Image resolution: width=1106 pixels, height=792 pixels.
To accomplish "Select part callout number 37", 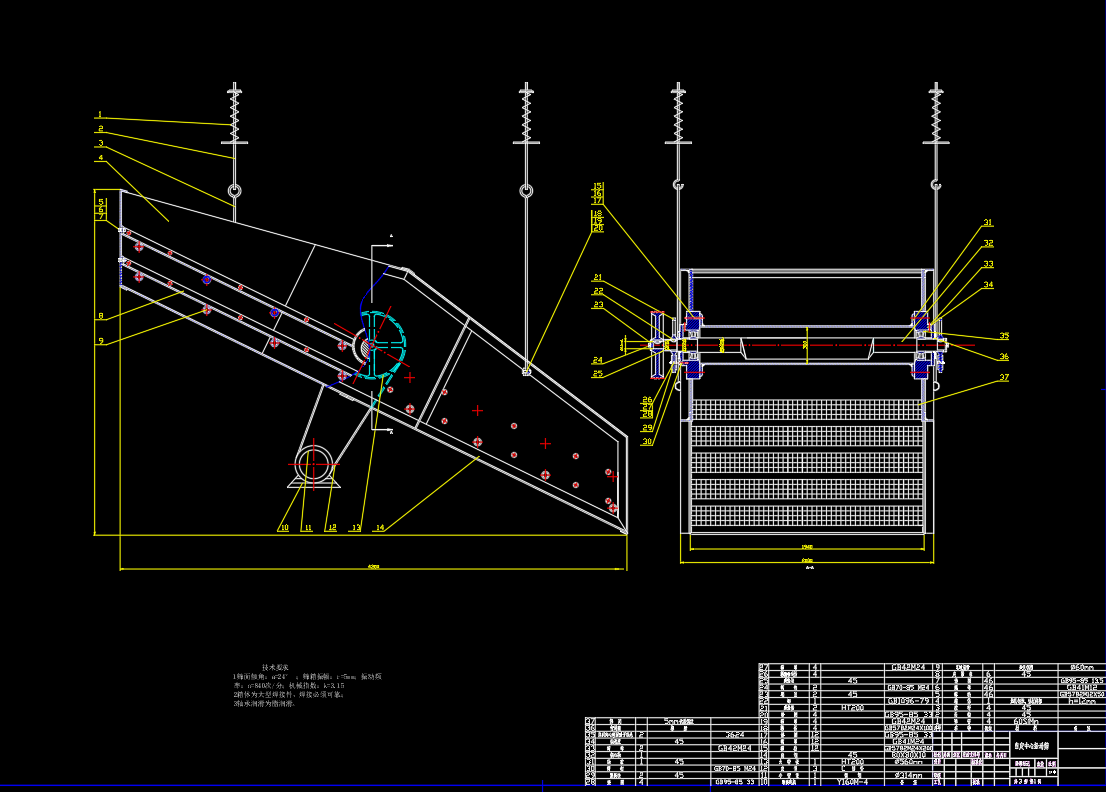I will pyautogui.click(x=1003, y=377).
